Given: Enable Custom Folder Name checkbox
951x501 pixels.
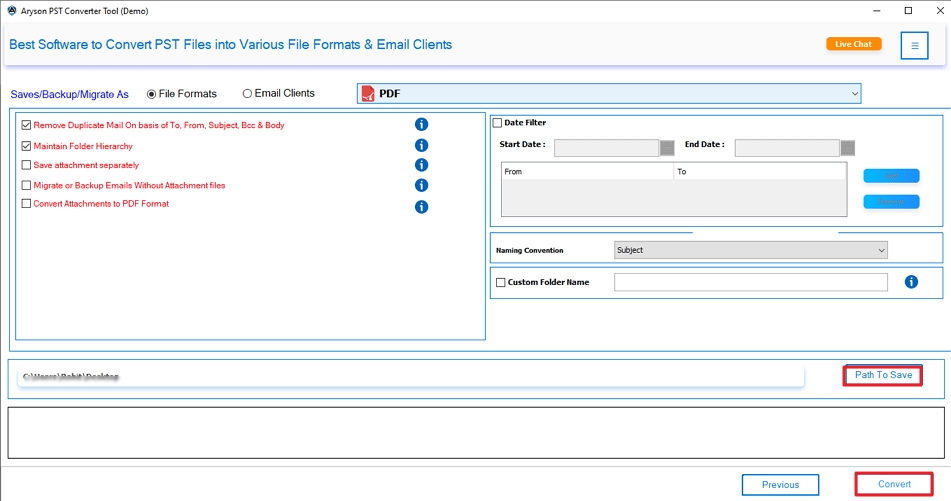Looking at the screenshot, I should click(500, 282).
